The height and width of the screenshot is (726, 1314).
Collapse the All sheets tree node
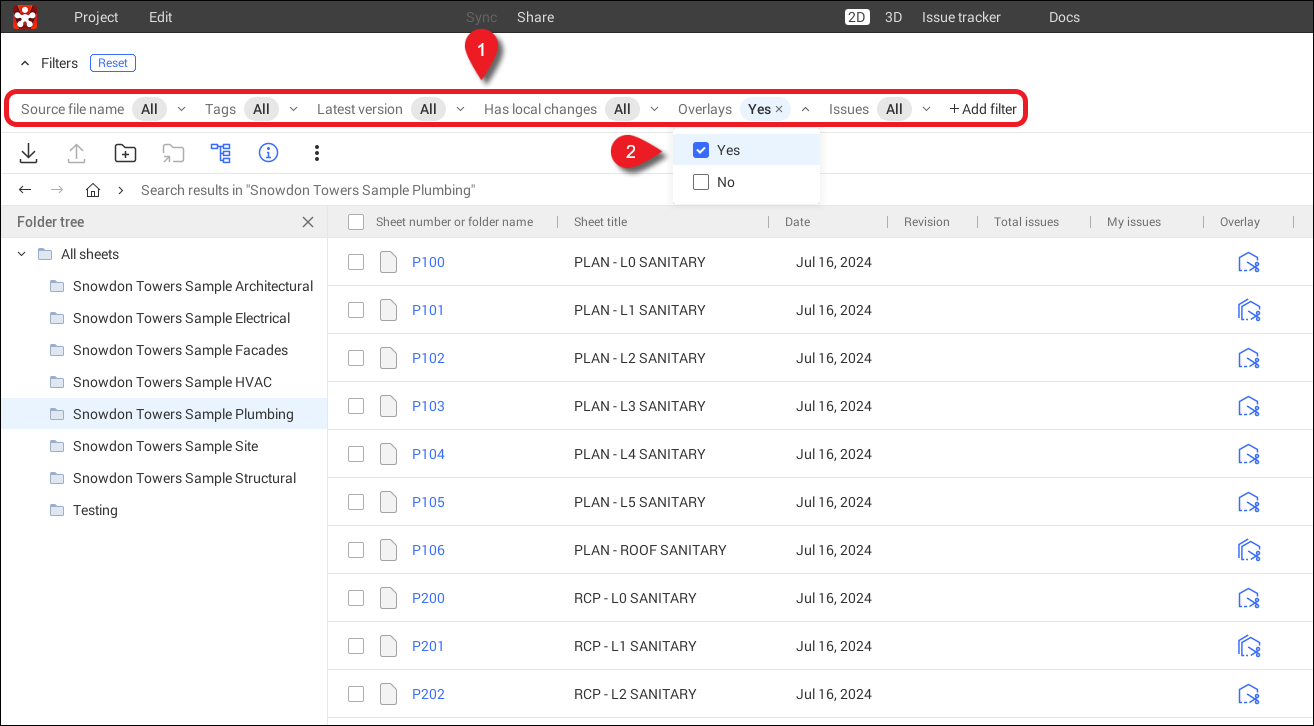click(22, 254)
